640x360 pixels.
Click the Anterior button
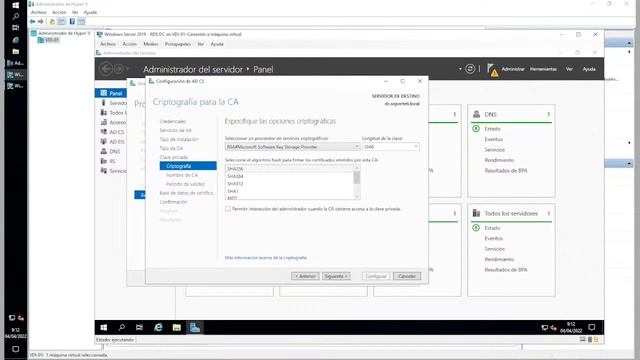[x=305, y=276]
